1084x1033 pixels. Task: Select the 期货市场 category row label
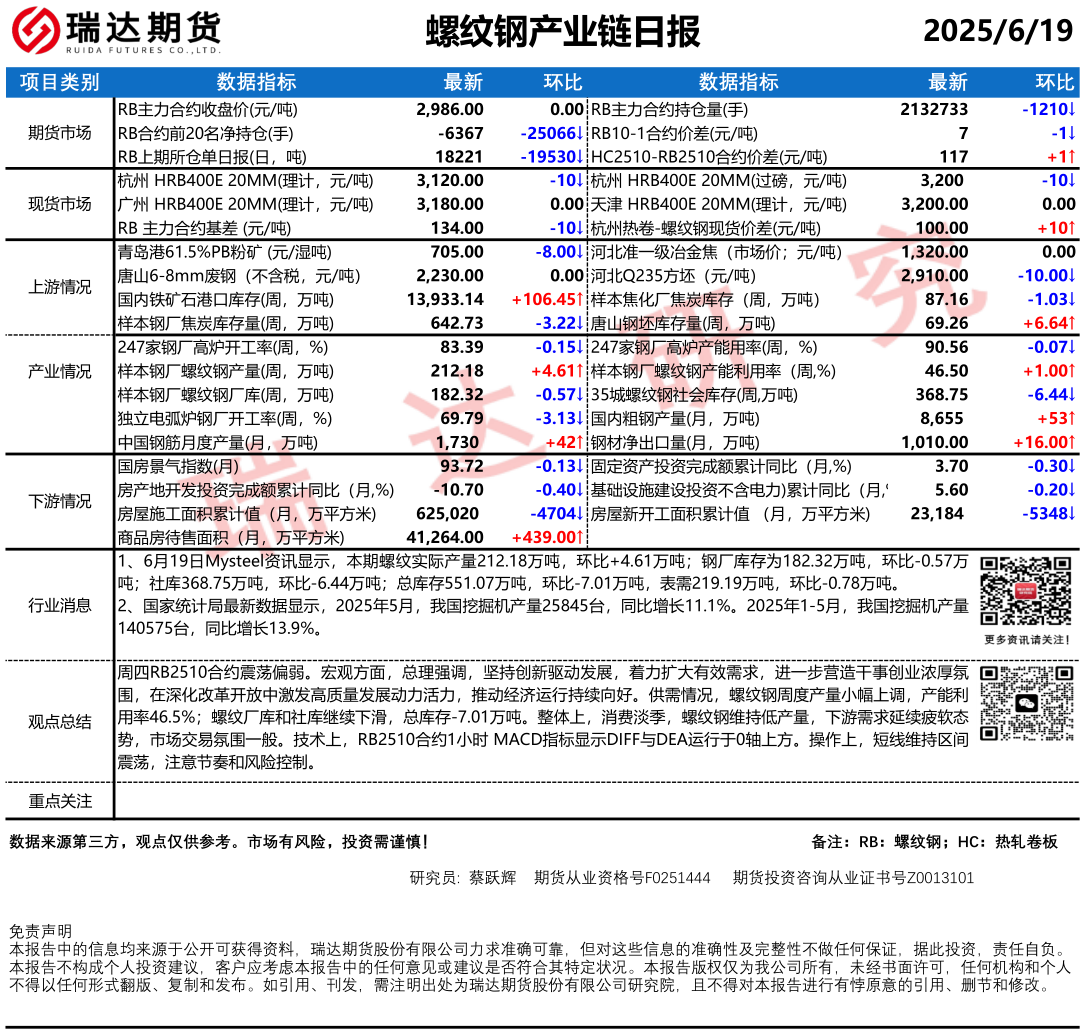59,133
